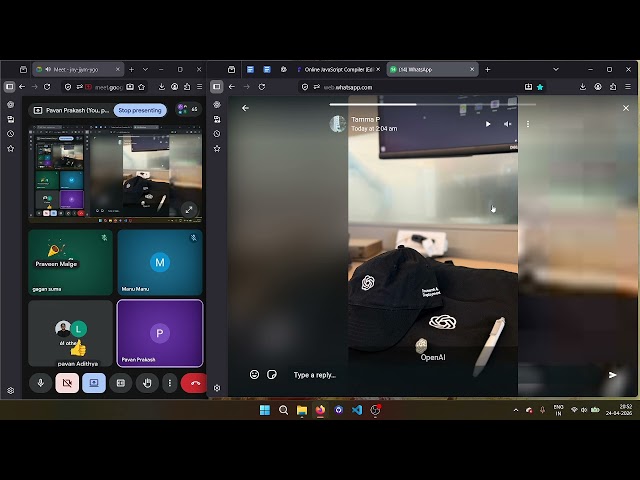640x480 pixels.
Task: Toggle the cyan bookmark star for WhatsApp
Action: 540,87
